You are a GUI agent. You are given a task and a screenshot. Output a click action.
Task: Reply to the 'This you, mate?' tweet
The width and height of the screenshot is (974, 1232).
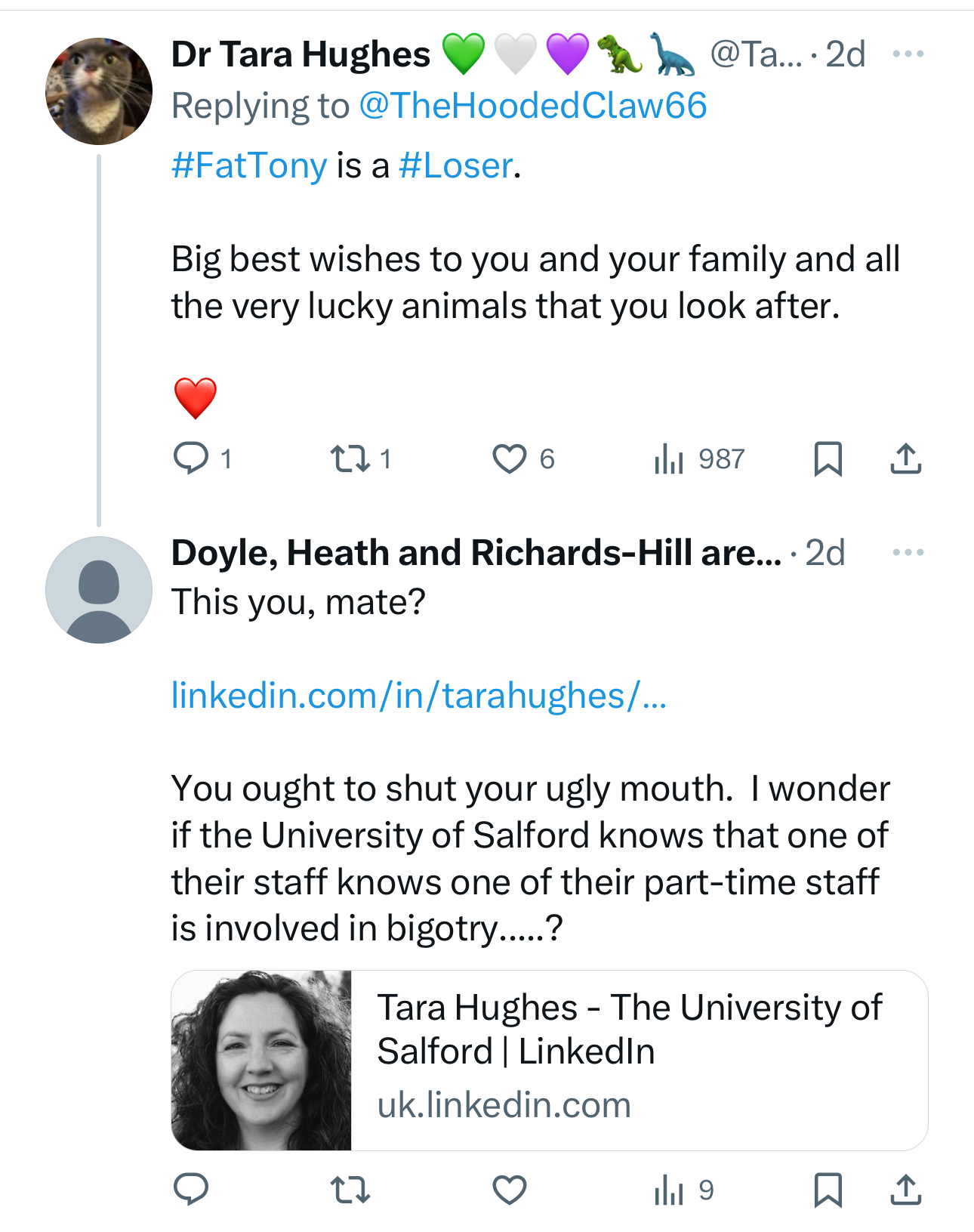tap(191, 1189)
